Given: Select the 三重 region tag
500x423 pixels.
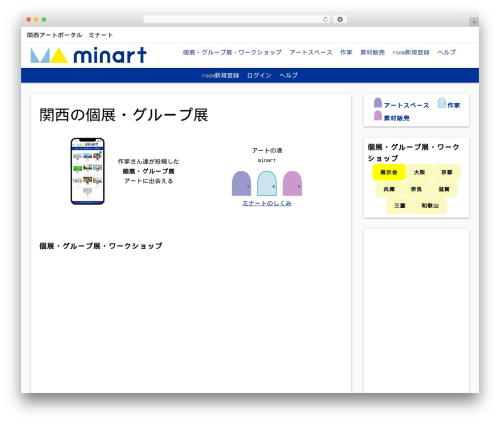Looking at the screenshot, I should pyautogui.click(x=400, y=206).
